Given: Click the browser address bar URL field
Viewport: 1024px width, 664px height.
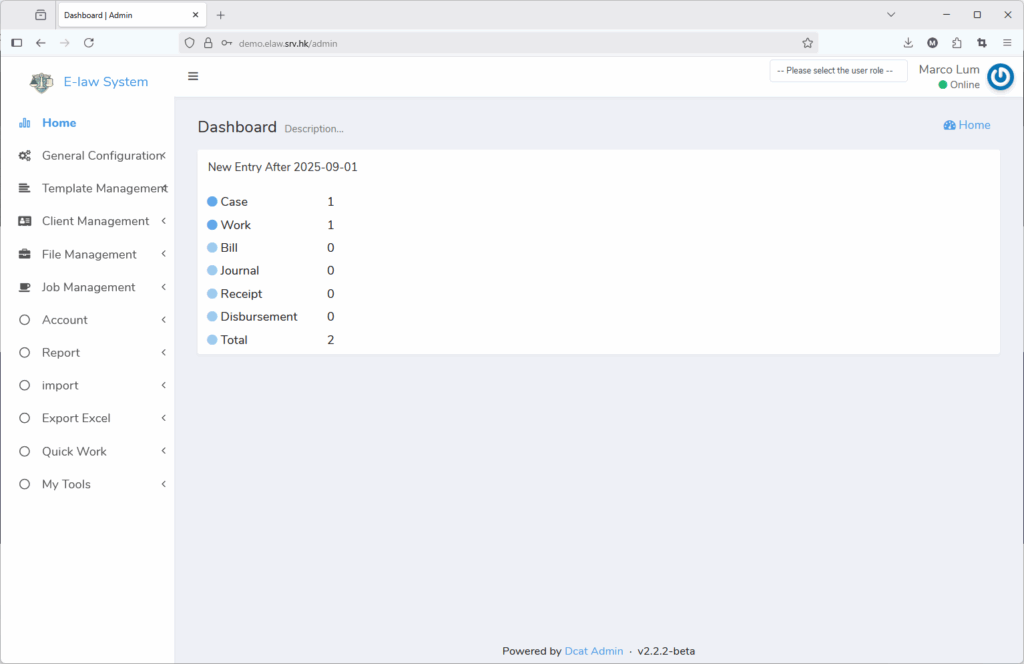Looking at the screenshot, I should tap(500, 43).
